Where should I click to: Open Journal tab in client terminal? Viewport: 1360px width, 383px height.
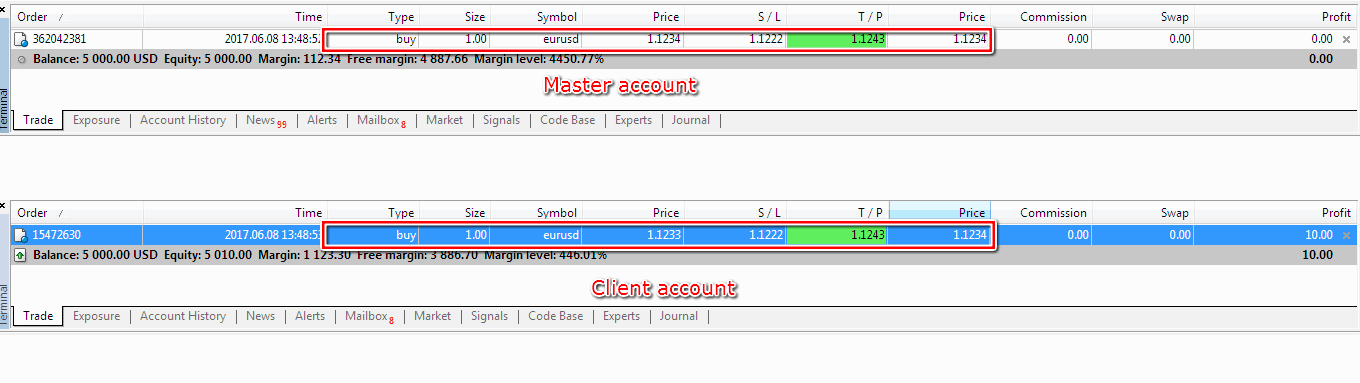pos(678,316)
